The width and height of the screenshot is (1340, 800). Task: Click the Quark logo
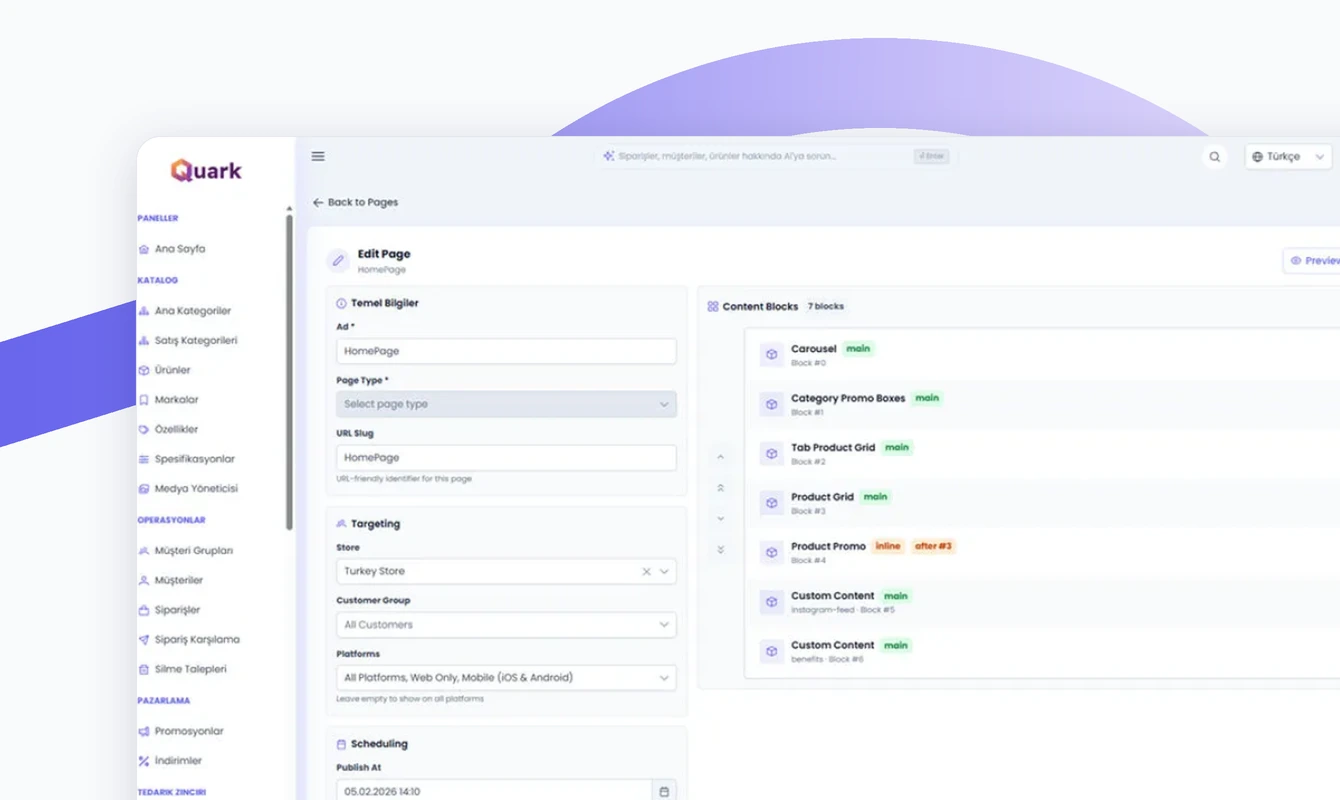click(206, 170)
